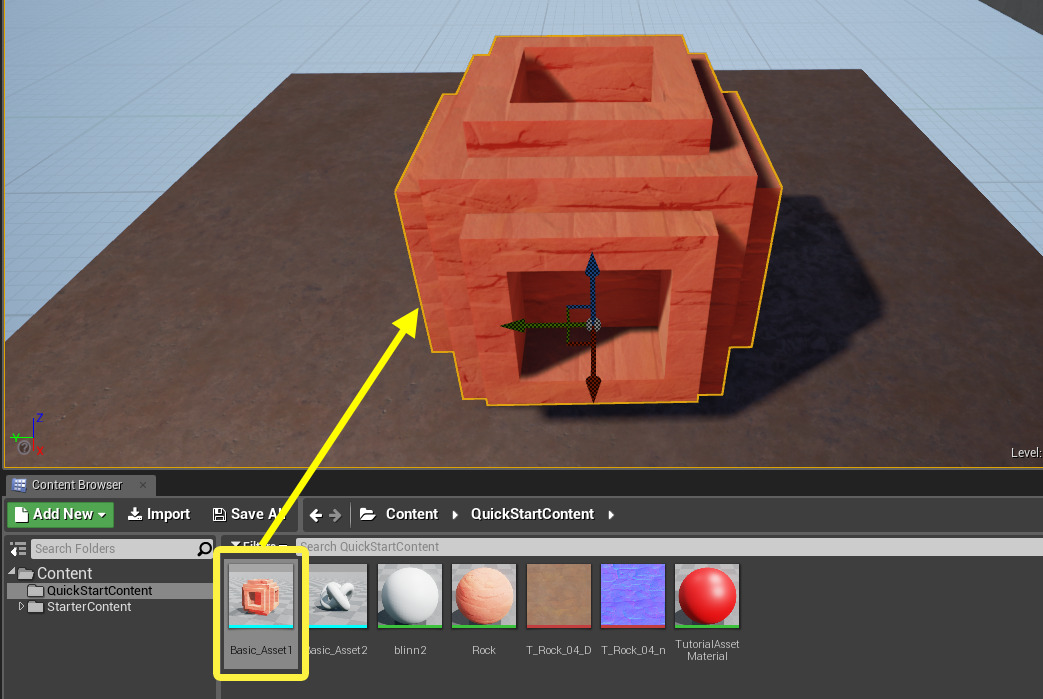
Task: Click the question mark help icon in viewport
Action: pyautogui.click(x=22, y=447)
